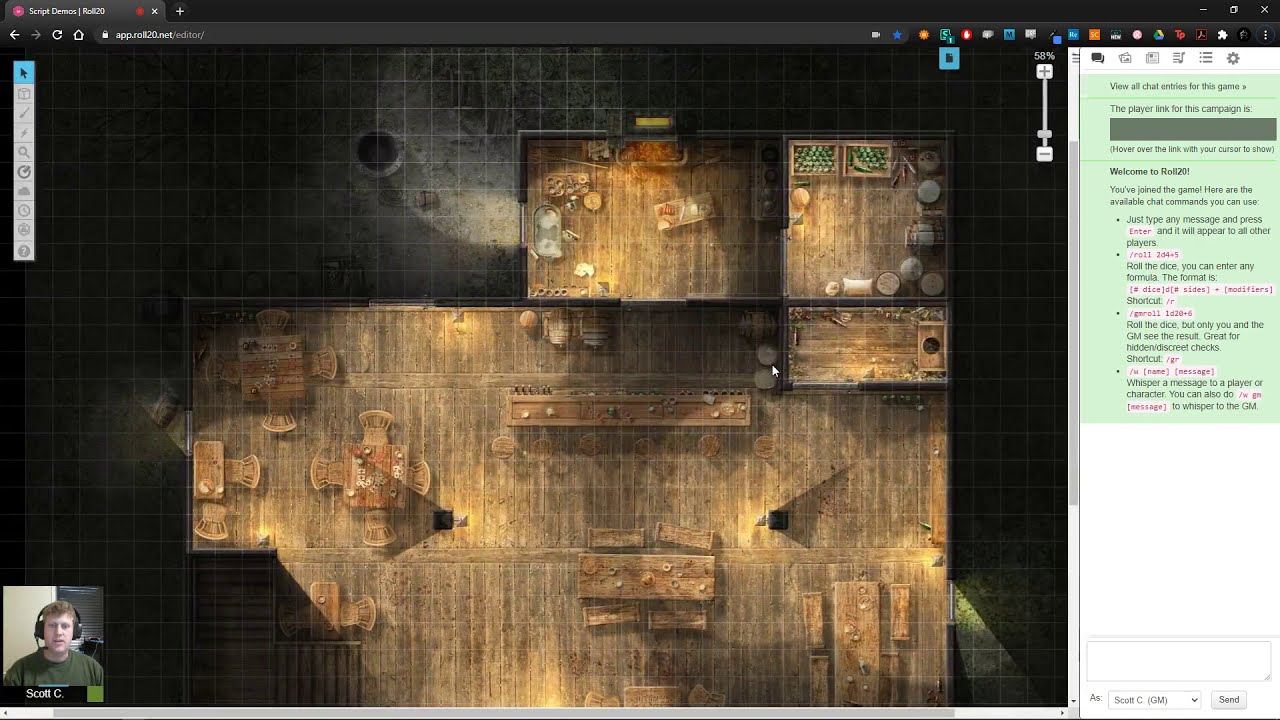
Task: Select the lightning FX tool
Action: click(24, 133)
